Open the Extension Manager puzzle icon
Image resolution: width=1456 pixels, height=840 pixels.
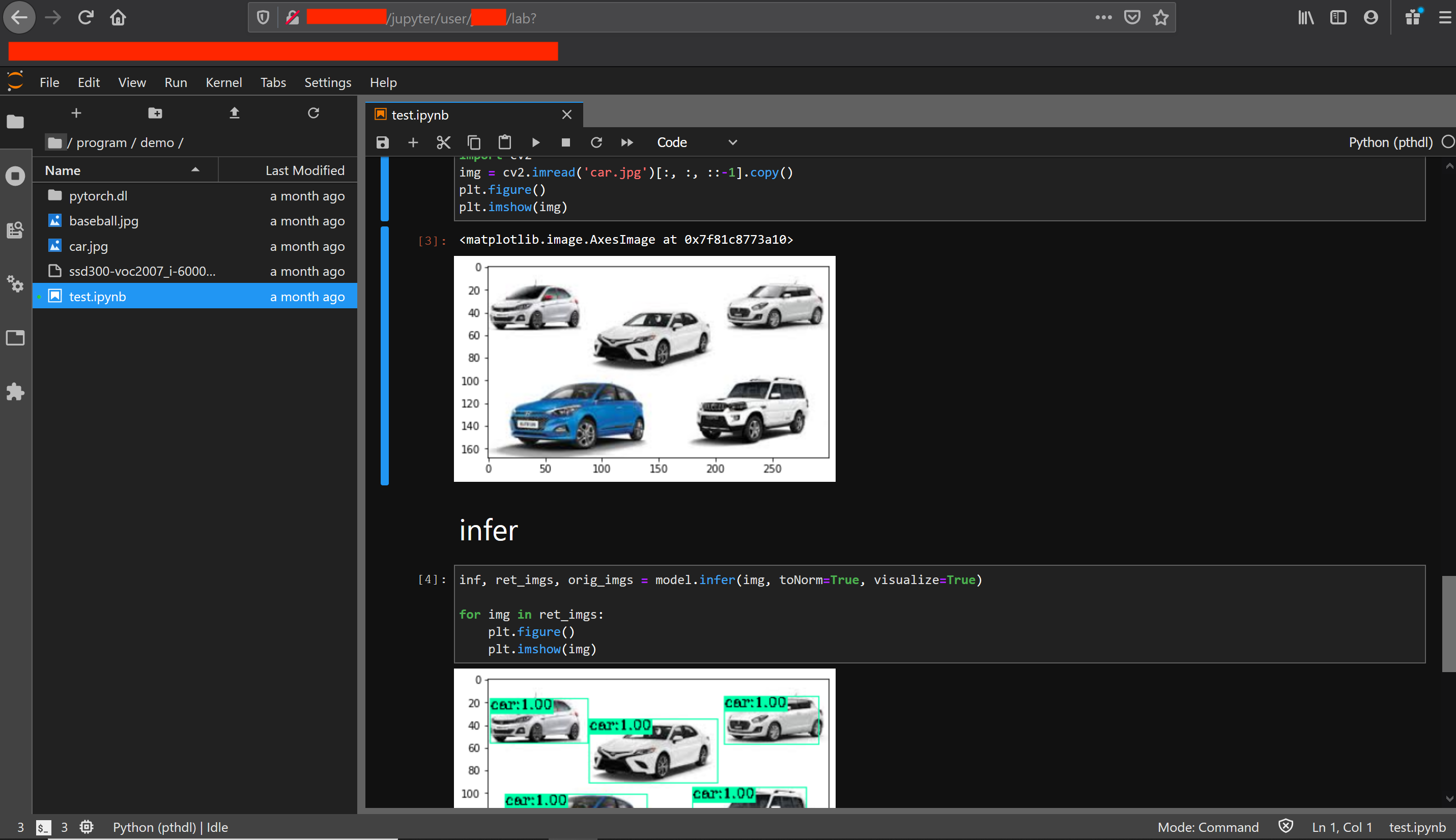coord(16,392)
